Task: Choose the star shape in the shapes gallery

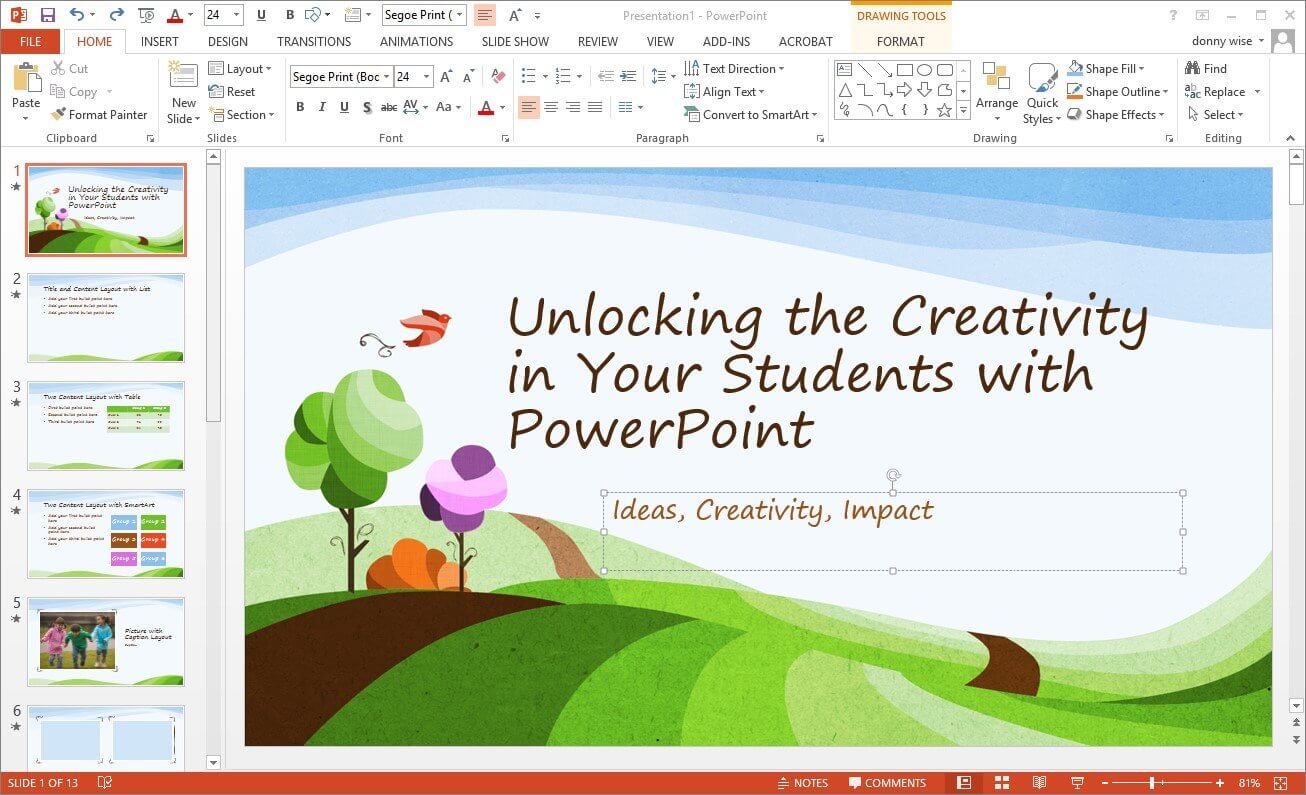Action: point(944,110)
